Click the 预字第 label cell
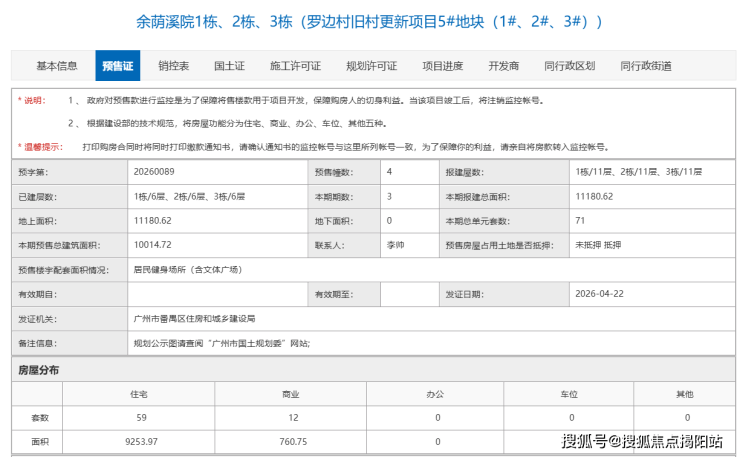This screenshot has width=740, height=457. tap(69, 172)
